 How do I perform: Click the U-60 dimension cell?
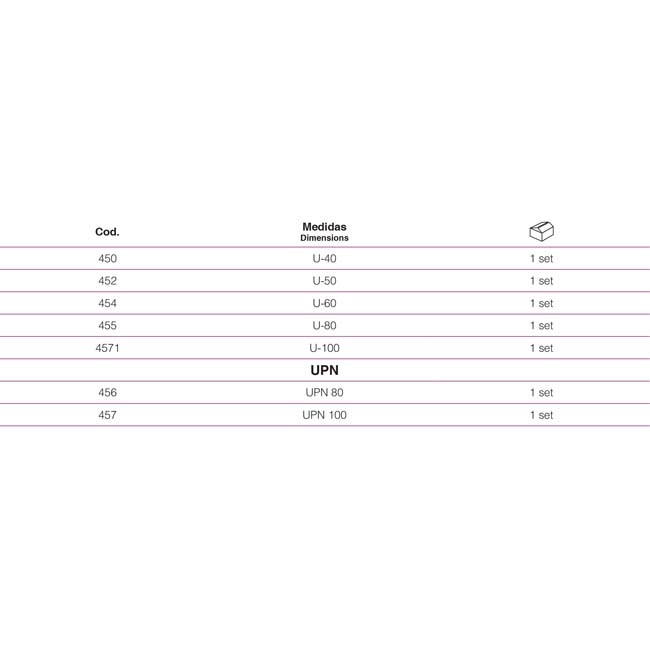click(325, 303)
